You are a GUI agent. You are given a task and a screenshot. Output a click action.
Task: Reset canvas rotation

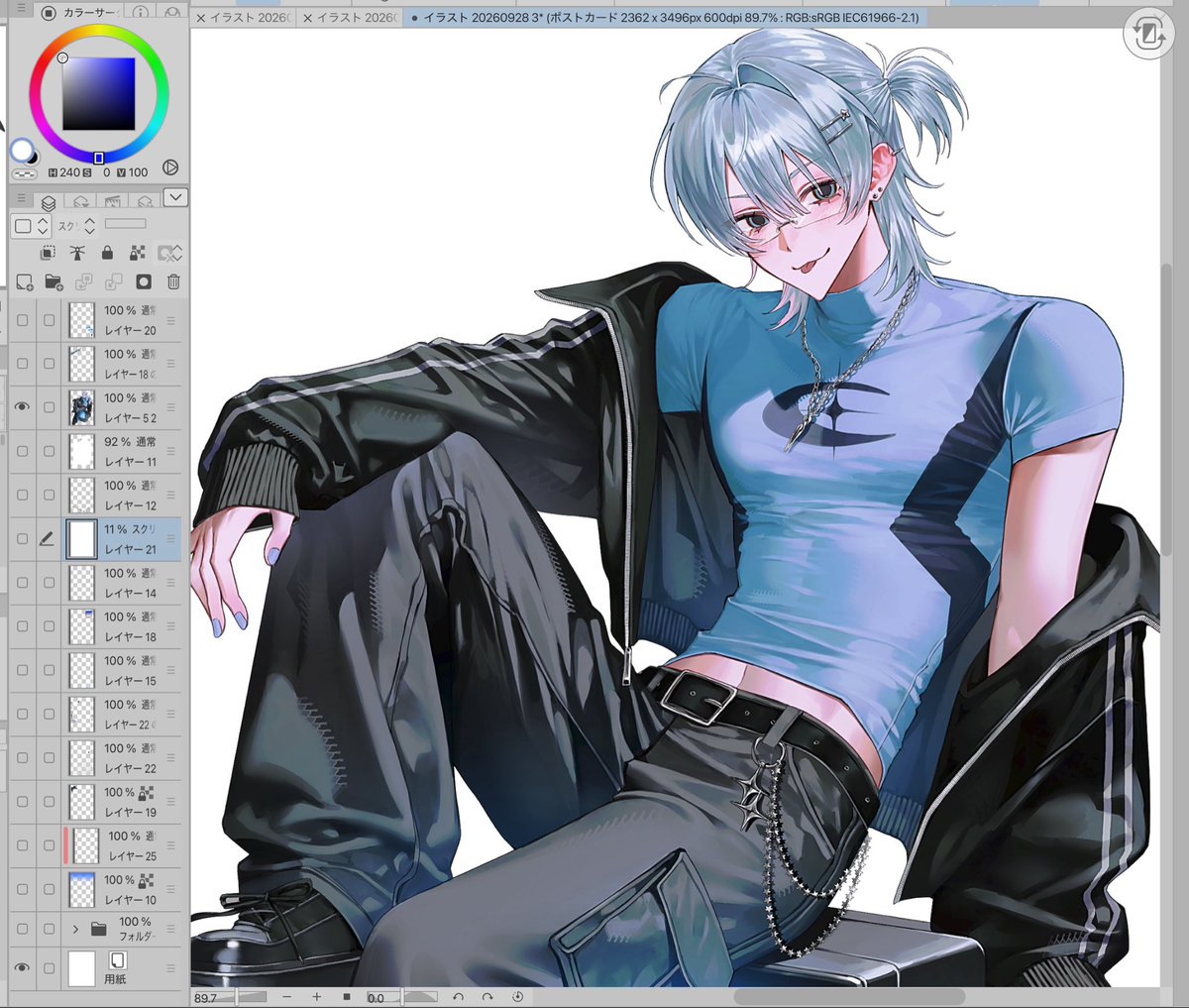(517, 997)
